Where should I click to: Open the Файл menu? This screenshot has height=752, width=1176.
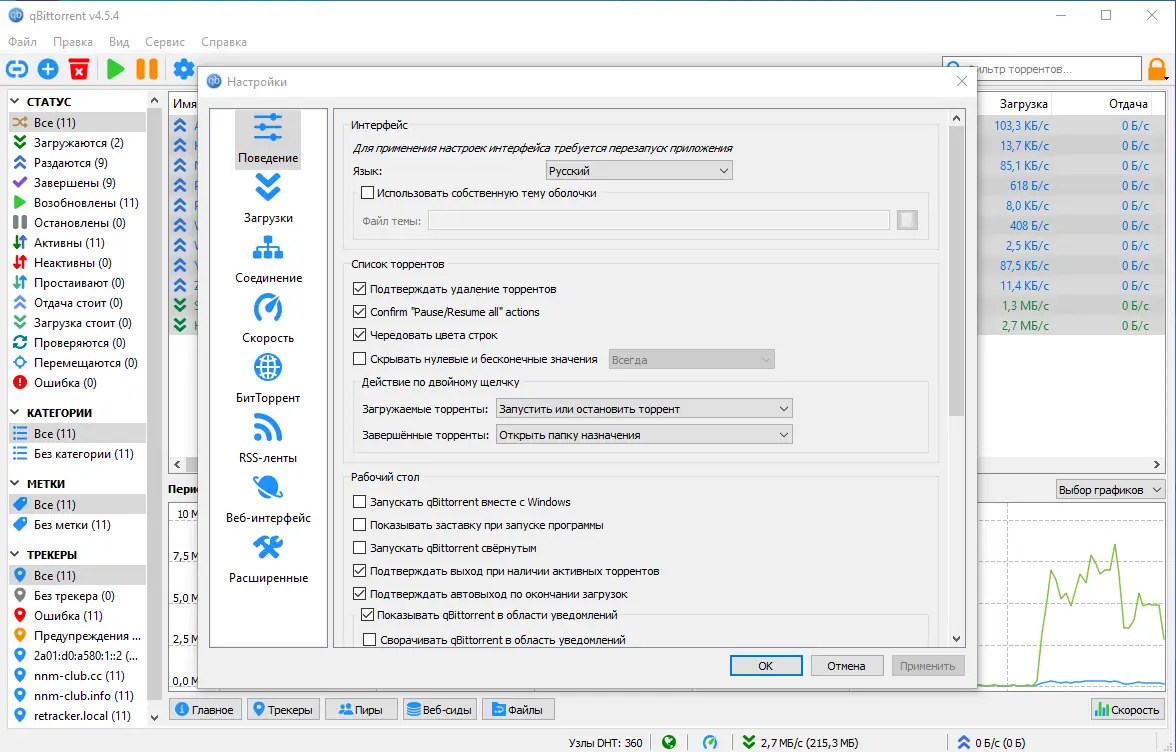(x=22, y=42)
